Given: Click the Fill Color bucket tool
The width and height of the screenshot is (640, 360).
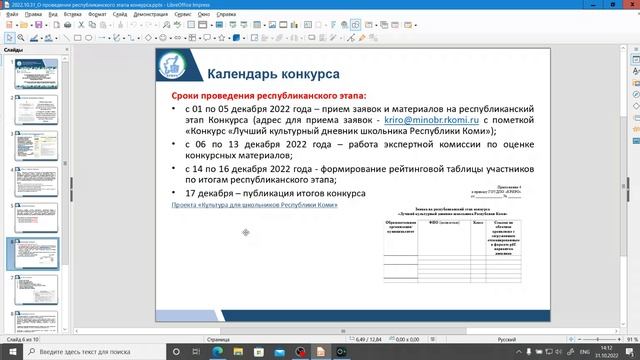Looking at the screenshot, I should coord(49,38).
